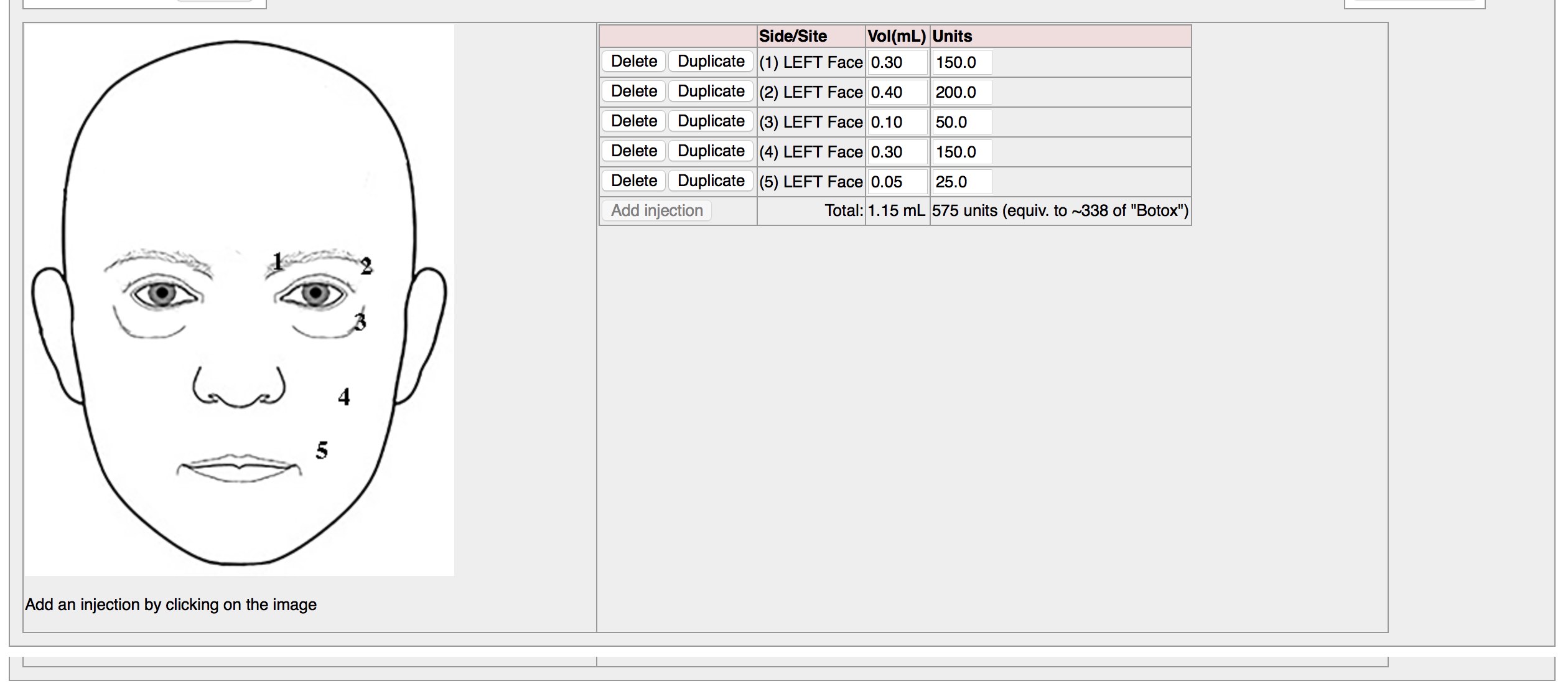Screen dimensions: 1568x691
Task: Duplicate injection row 1
Action: click(711, 62)
